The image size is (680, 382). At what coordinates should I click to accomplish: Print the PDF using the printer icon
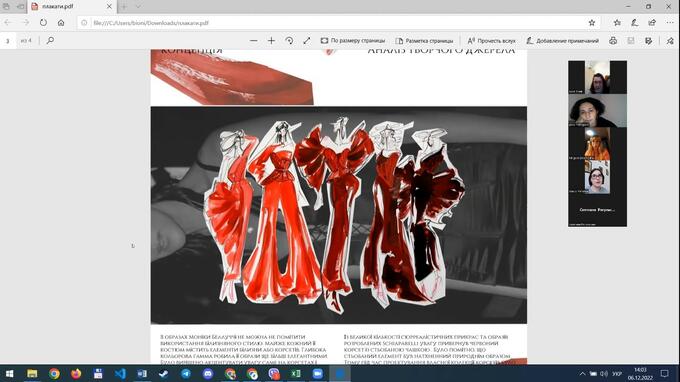[613, 41]
